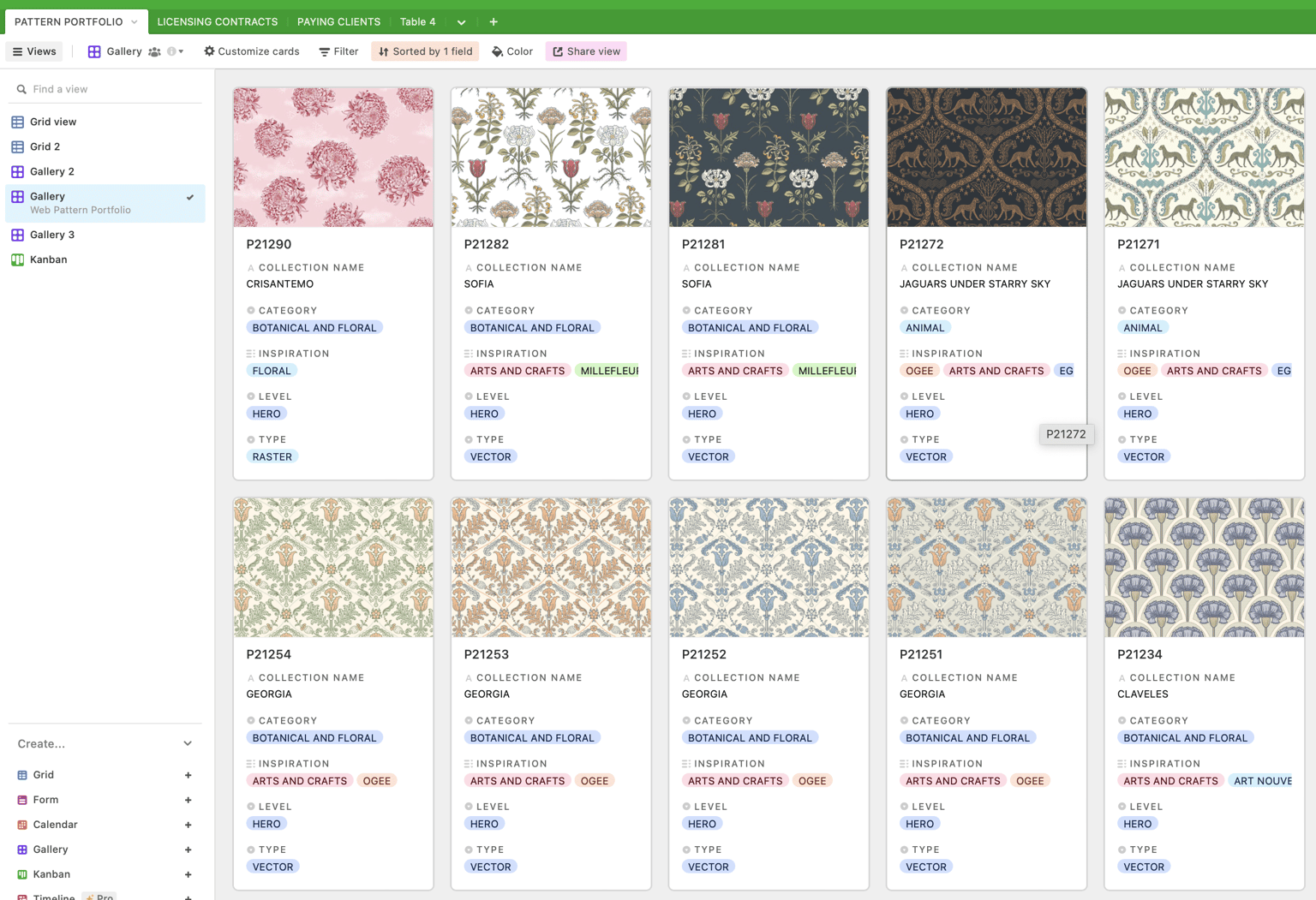Add a new Grid view with plus
The width and height of the screenshot is (1316, 900).
188,775
